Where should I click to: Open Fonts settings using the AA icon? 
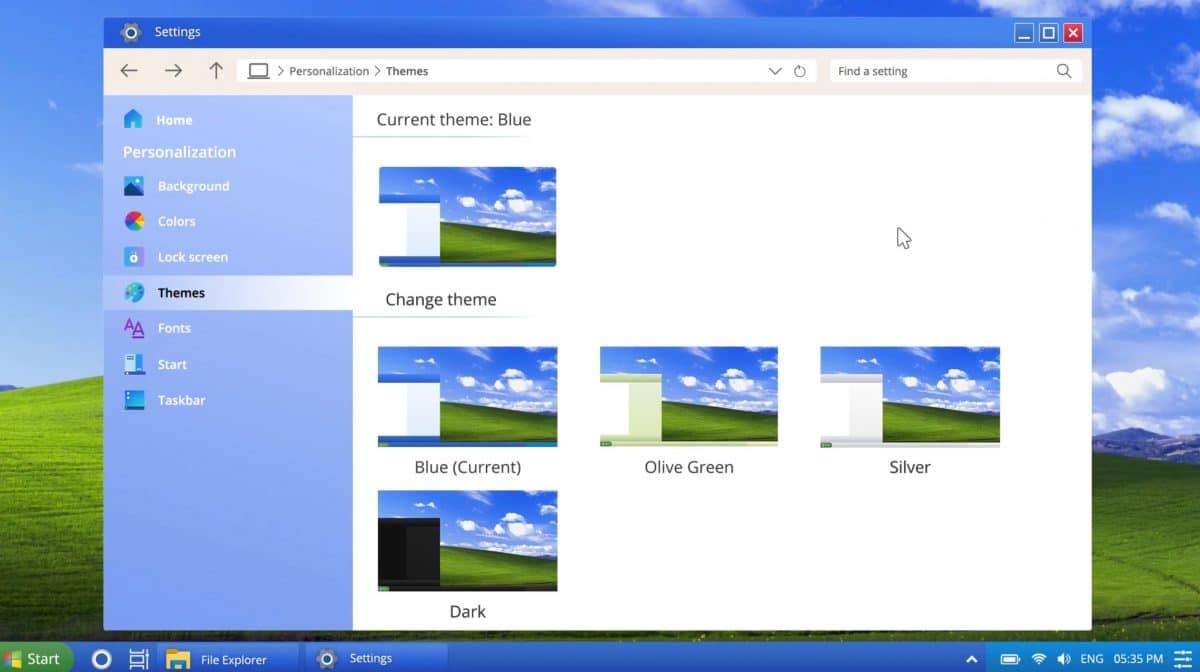point(134,328)
